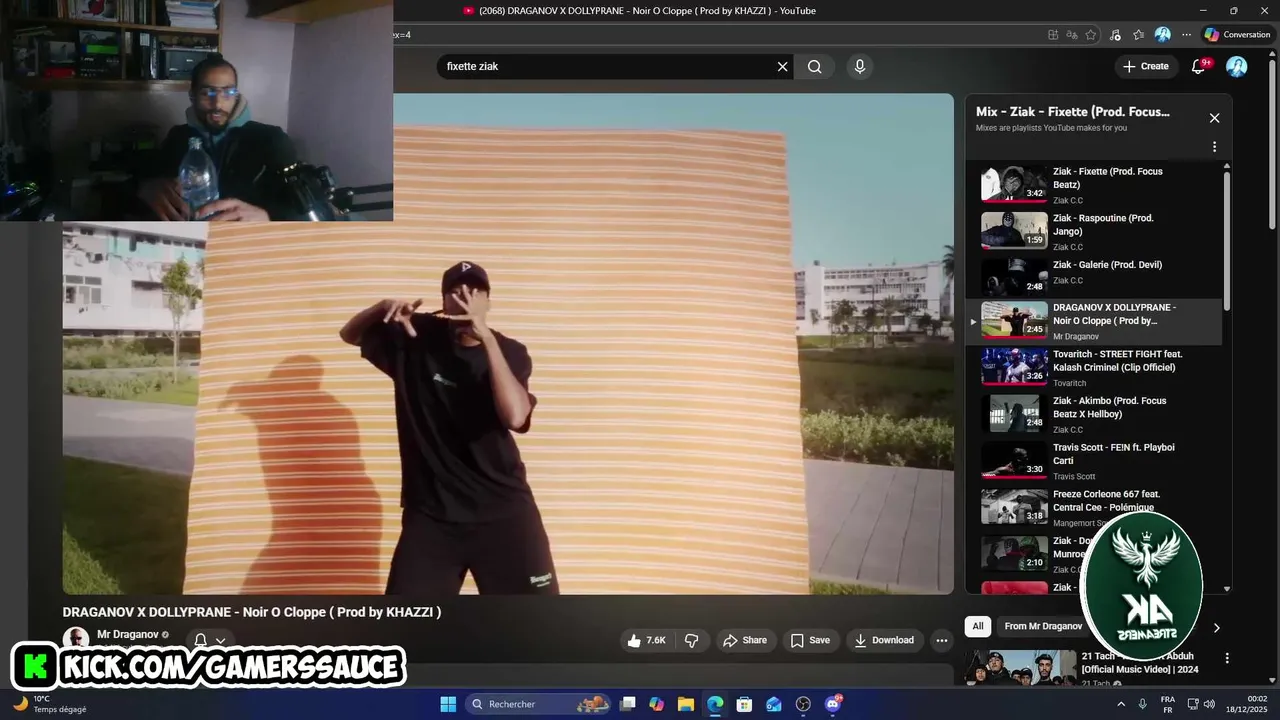This screenshot has width=1280, height=720.
Task: Clear the YouTube search box text
Action: click(783, 67)
